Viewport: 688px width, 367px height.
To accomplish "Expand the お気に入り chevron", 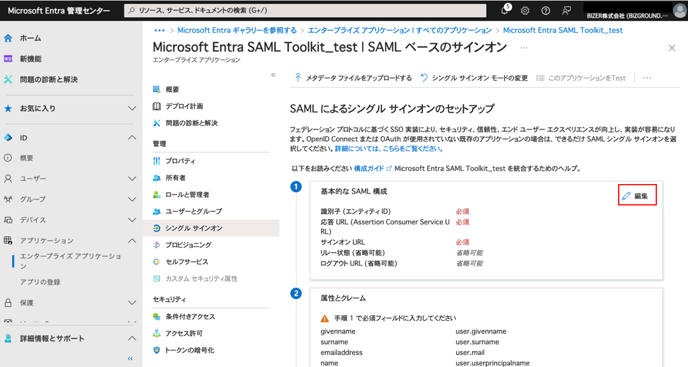I will [132, 108].
